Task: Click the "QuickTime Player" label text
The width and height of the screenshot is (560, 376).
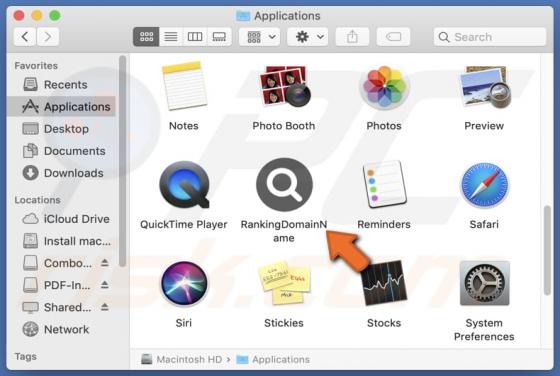Action: [x=184, y=224]
